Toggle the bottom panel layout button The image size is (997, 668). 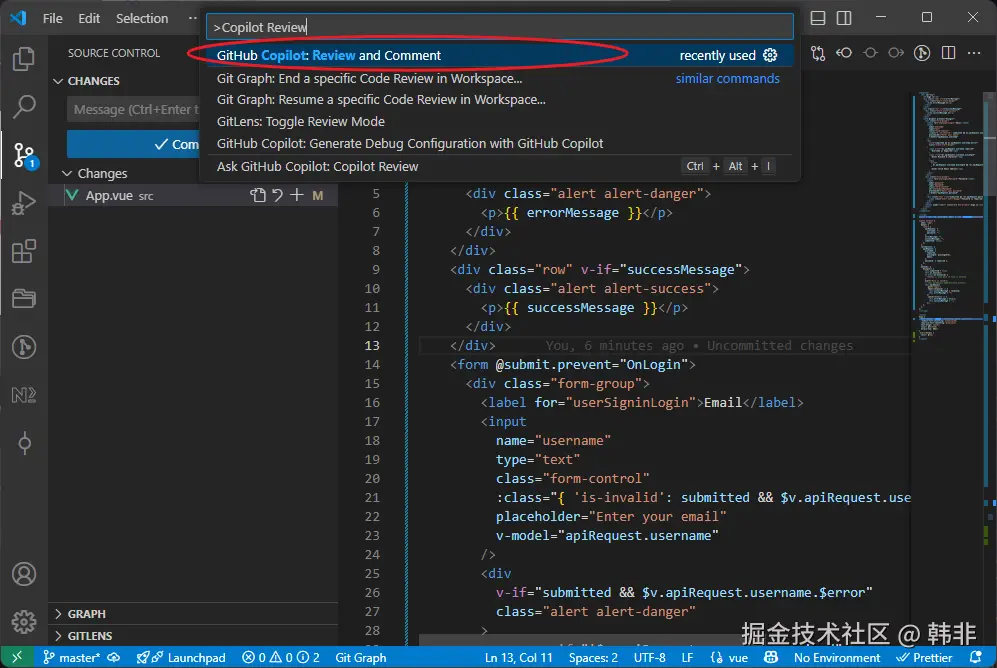pyautogui.click(x=818, y=18)
